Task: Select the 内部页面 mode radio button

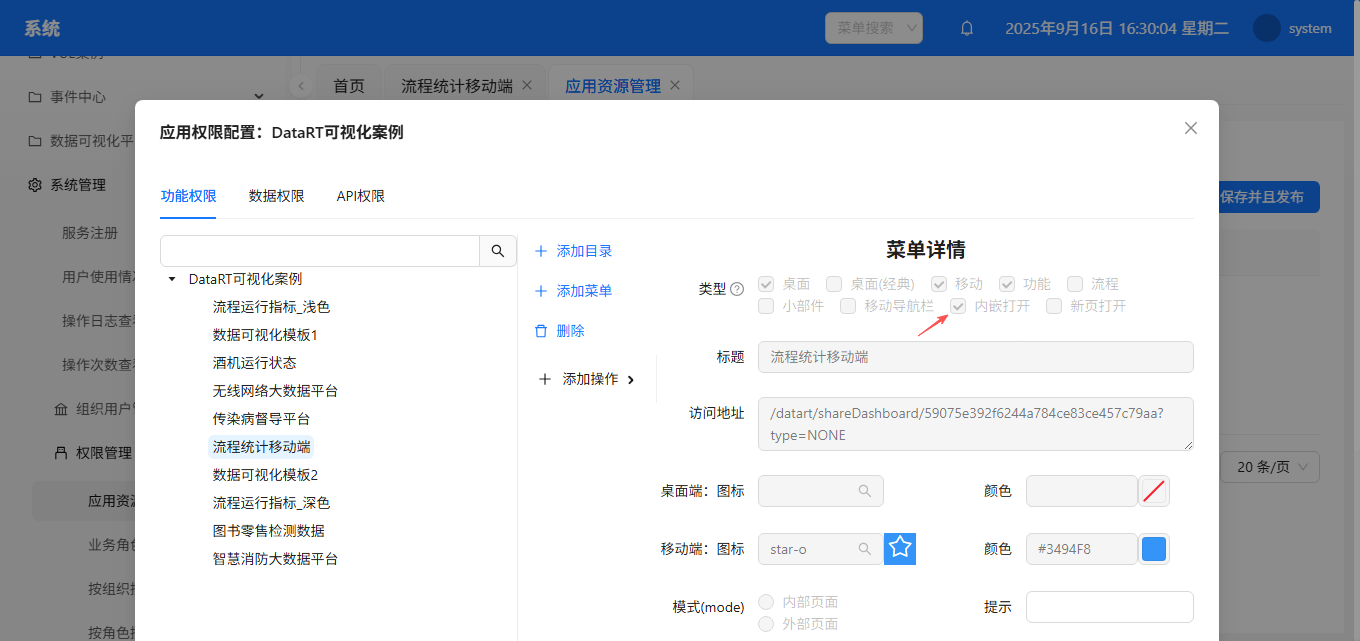Action: coord(766,602)
